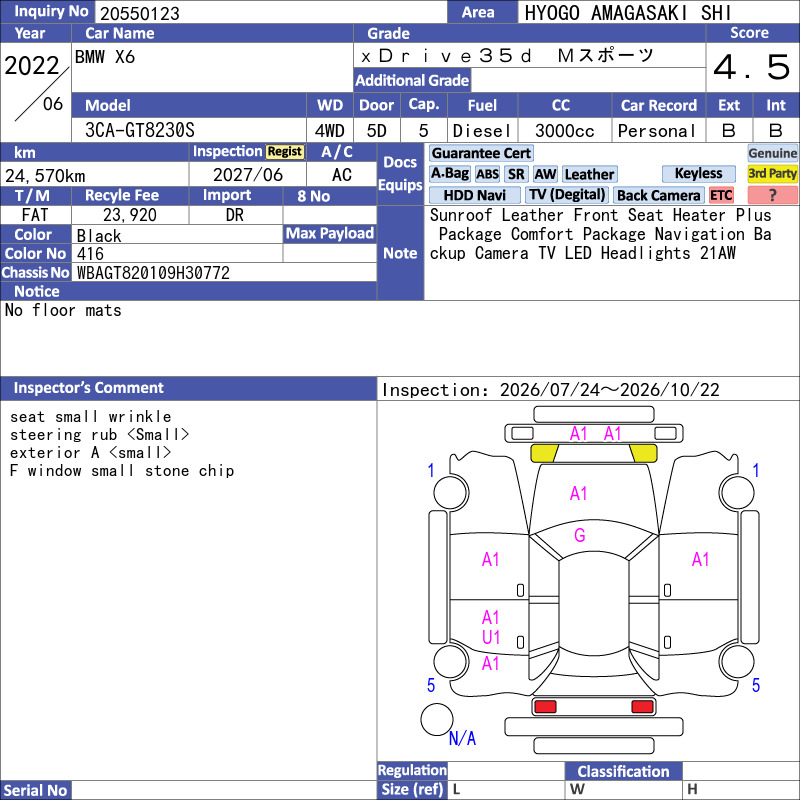800x800 pixels.
Task: Select the AW alloy wheel badge
Action: (545, 174)
